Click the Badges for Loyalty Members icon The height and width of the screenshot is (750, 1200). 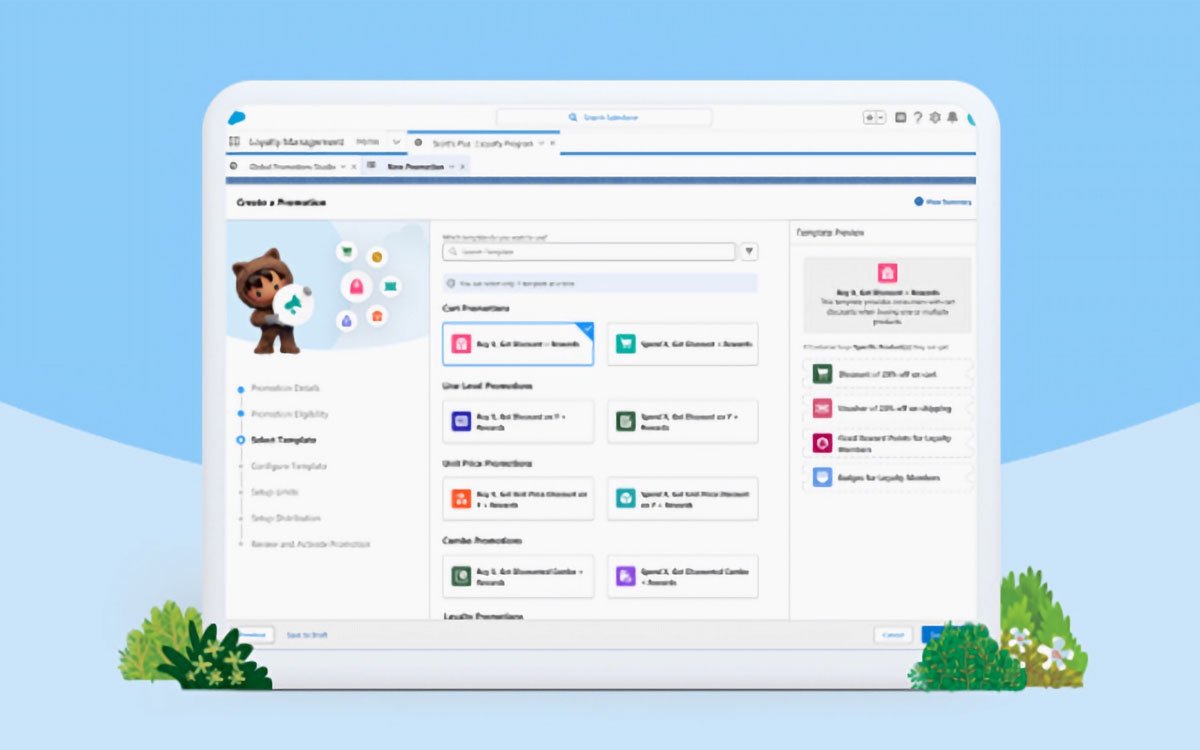coord(823,478)
